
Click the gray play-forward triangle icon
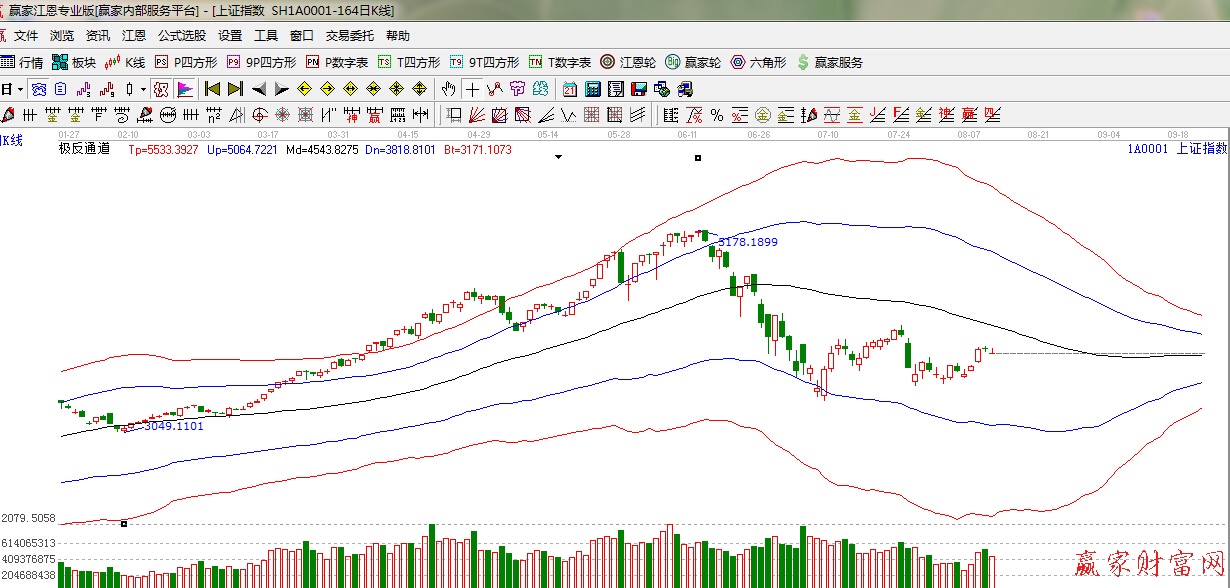[x=282, y=89]
